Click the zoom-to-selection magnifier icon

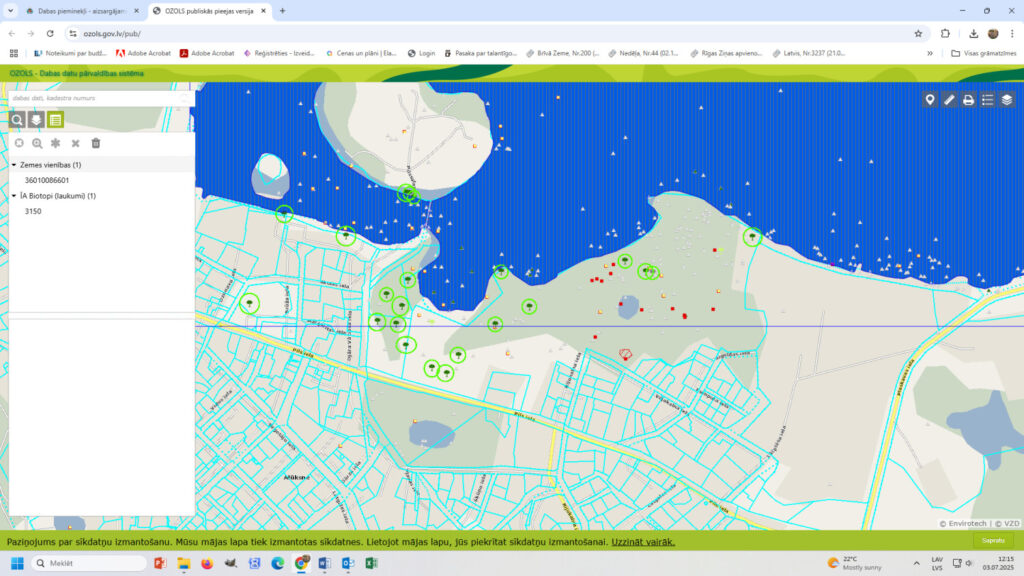point(37,144)
